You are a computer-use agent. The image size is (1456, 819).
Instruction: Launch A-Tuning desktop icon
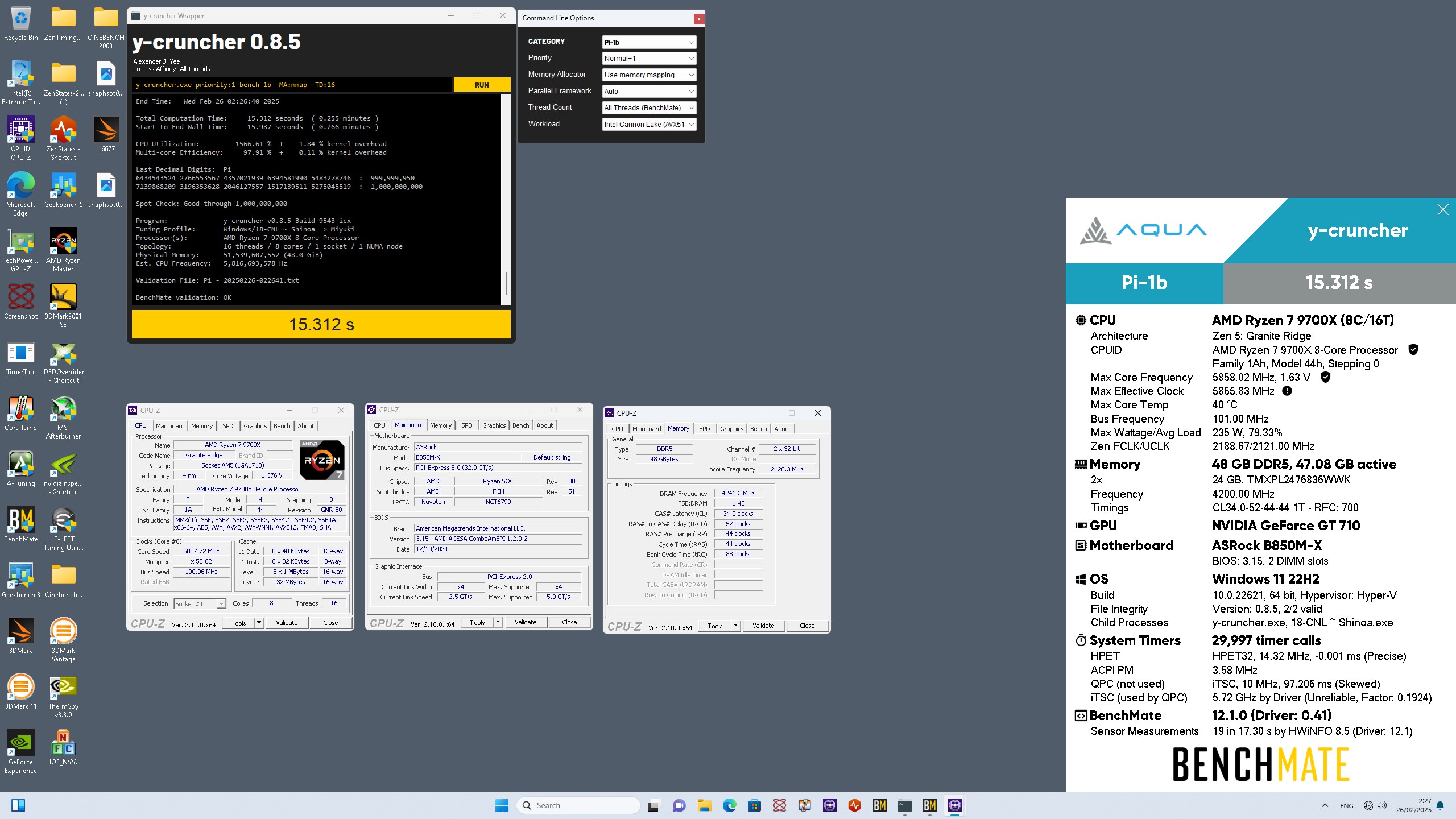click(x=20, y=469)
